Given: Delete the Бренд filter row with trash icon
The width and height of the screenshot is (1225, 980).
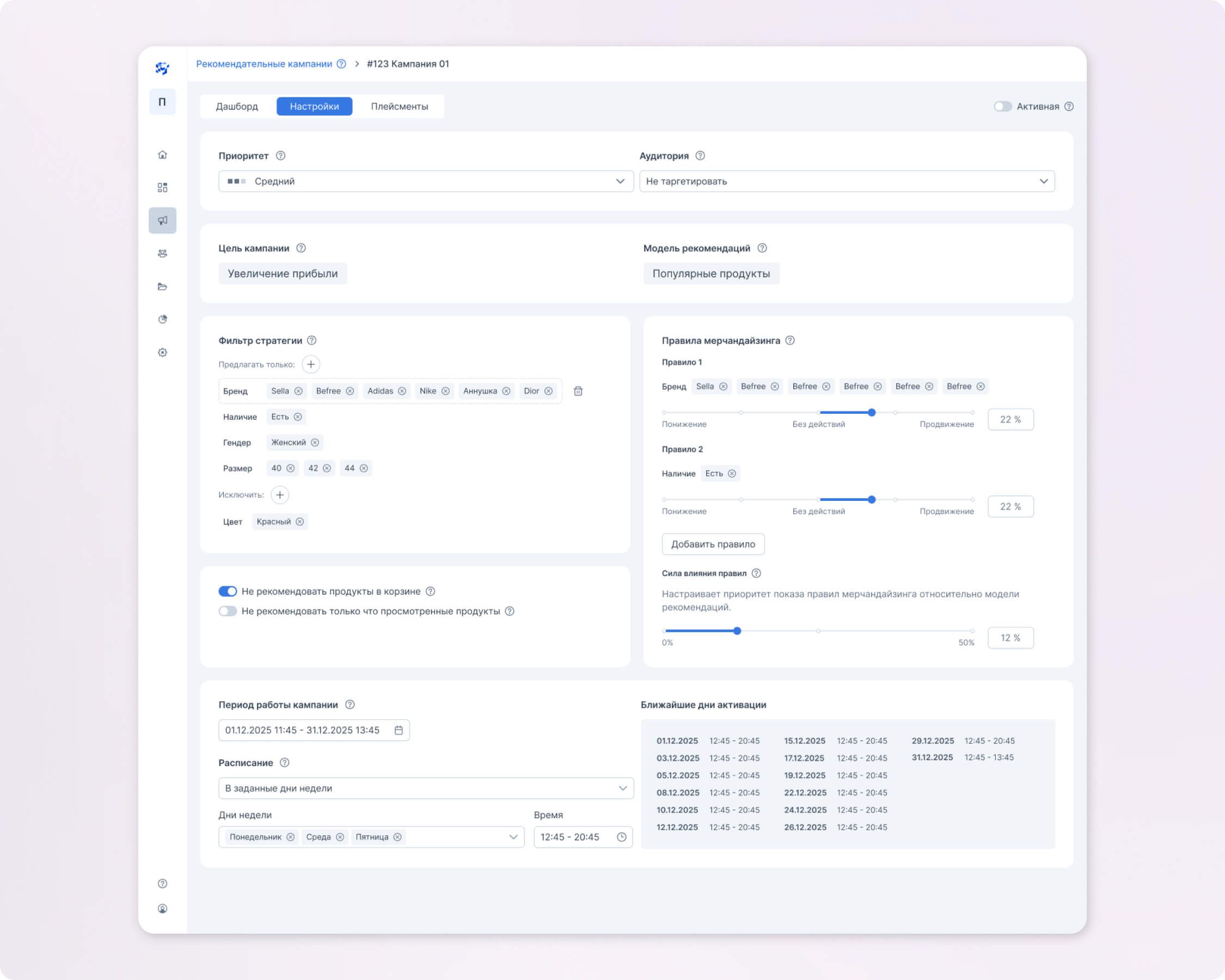Looking at the screenshot, I should [578, 391].
